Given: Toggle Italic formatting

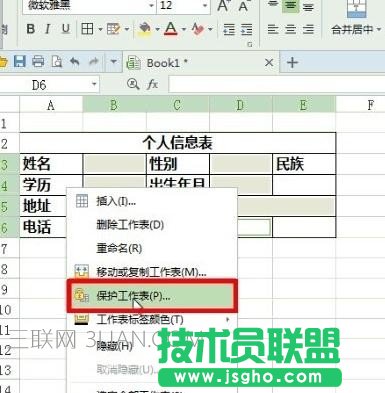Looking at the screenshot, I should pos(48,29).
